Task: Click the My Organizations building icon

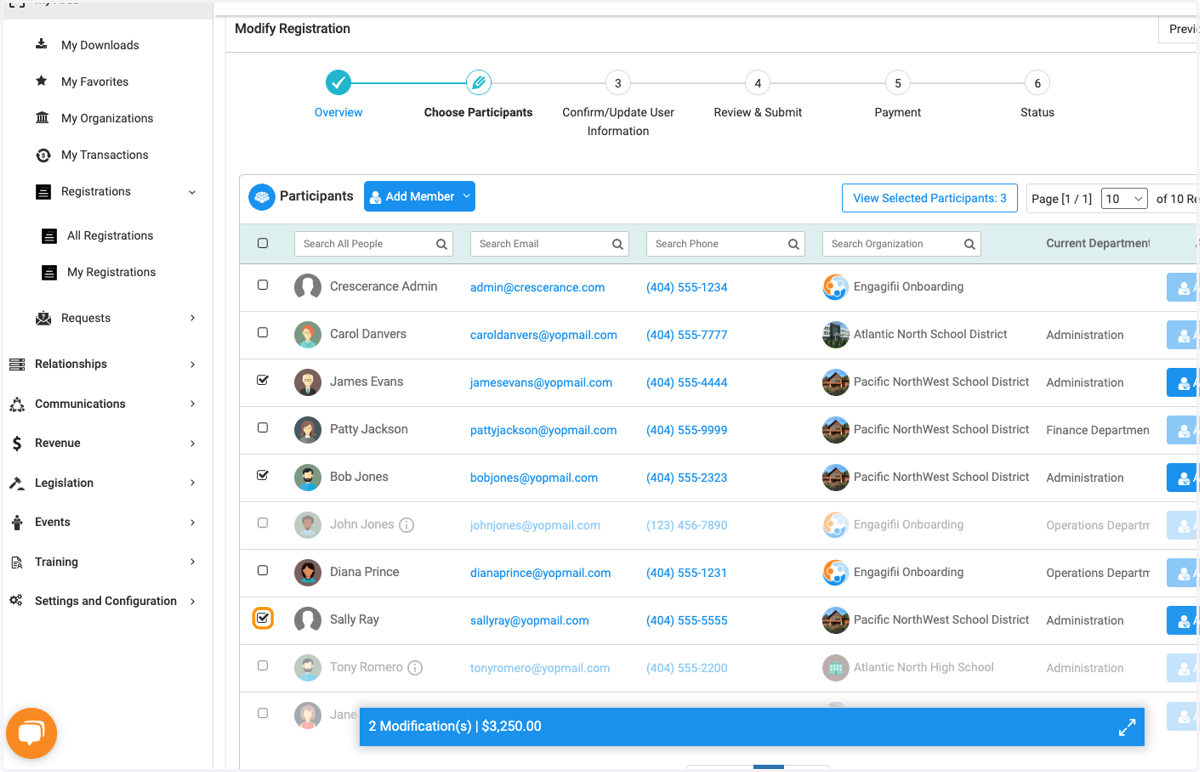Action: click(42, 118)
